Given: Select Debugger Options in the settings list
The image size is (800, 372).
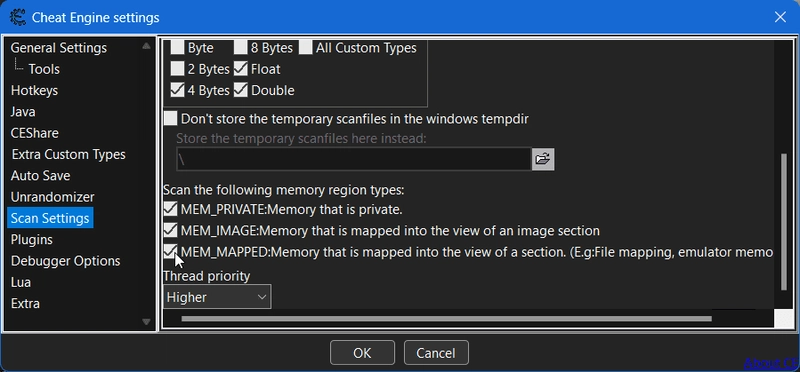Looking at the screenshot, I should point(65,261).
